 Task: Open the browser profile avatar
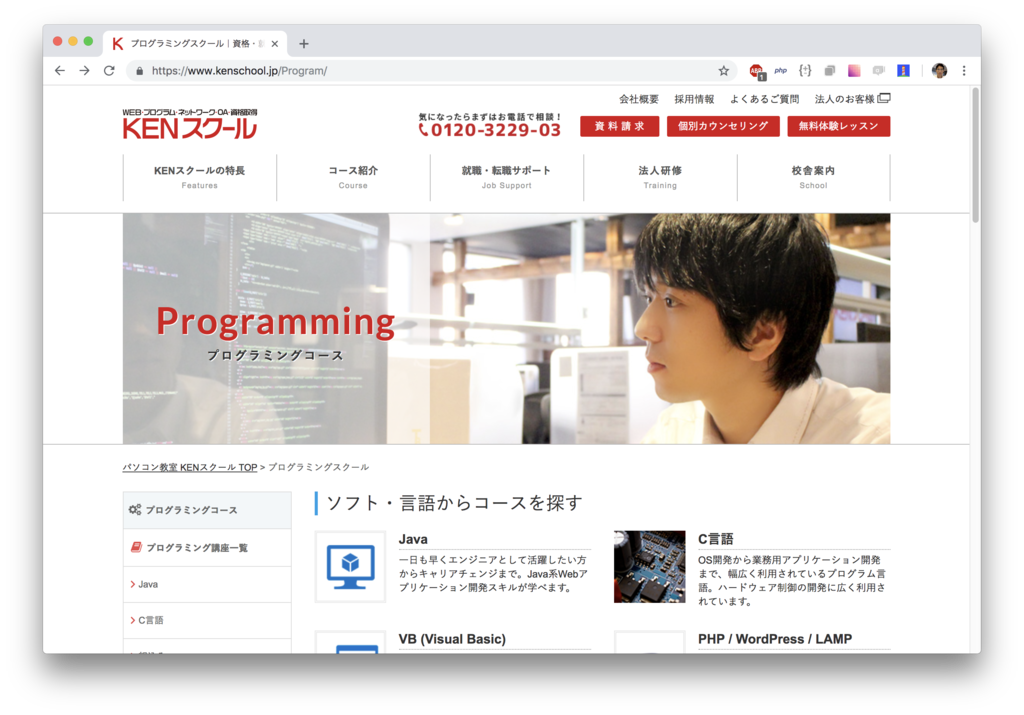pyautogui.click(x=938, y=70)
